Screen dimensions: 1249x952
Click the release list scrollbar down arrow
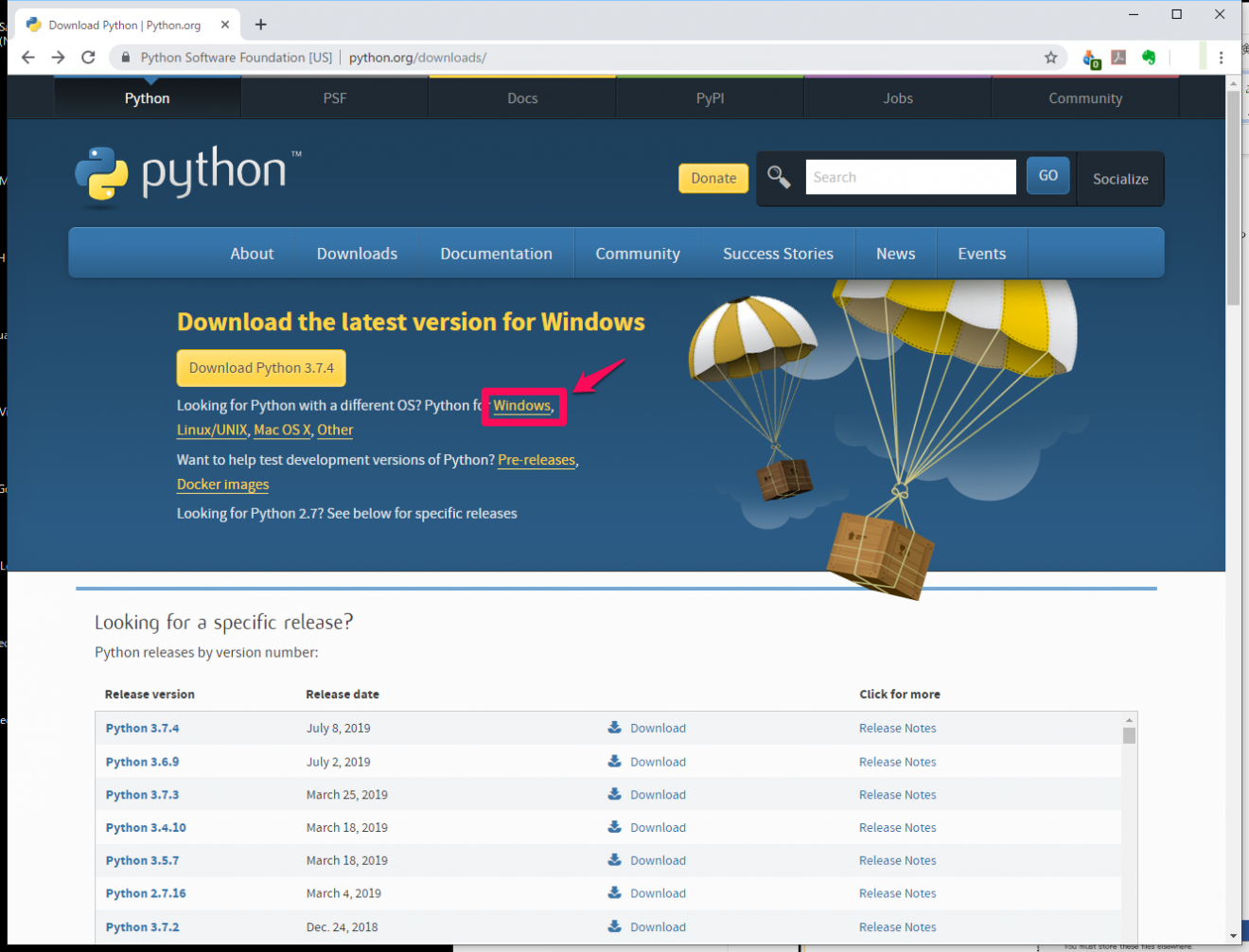[x=1129, y=935]
